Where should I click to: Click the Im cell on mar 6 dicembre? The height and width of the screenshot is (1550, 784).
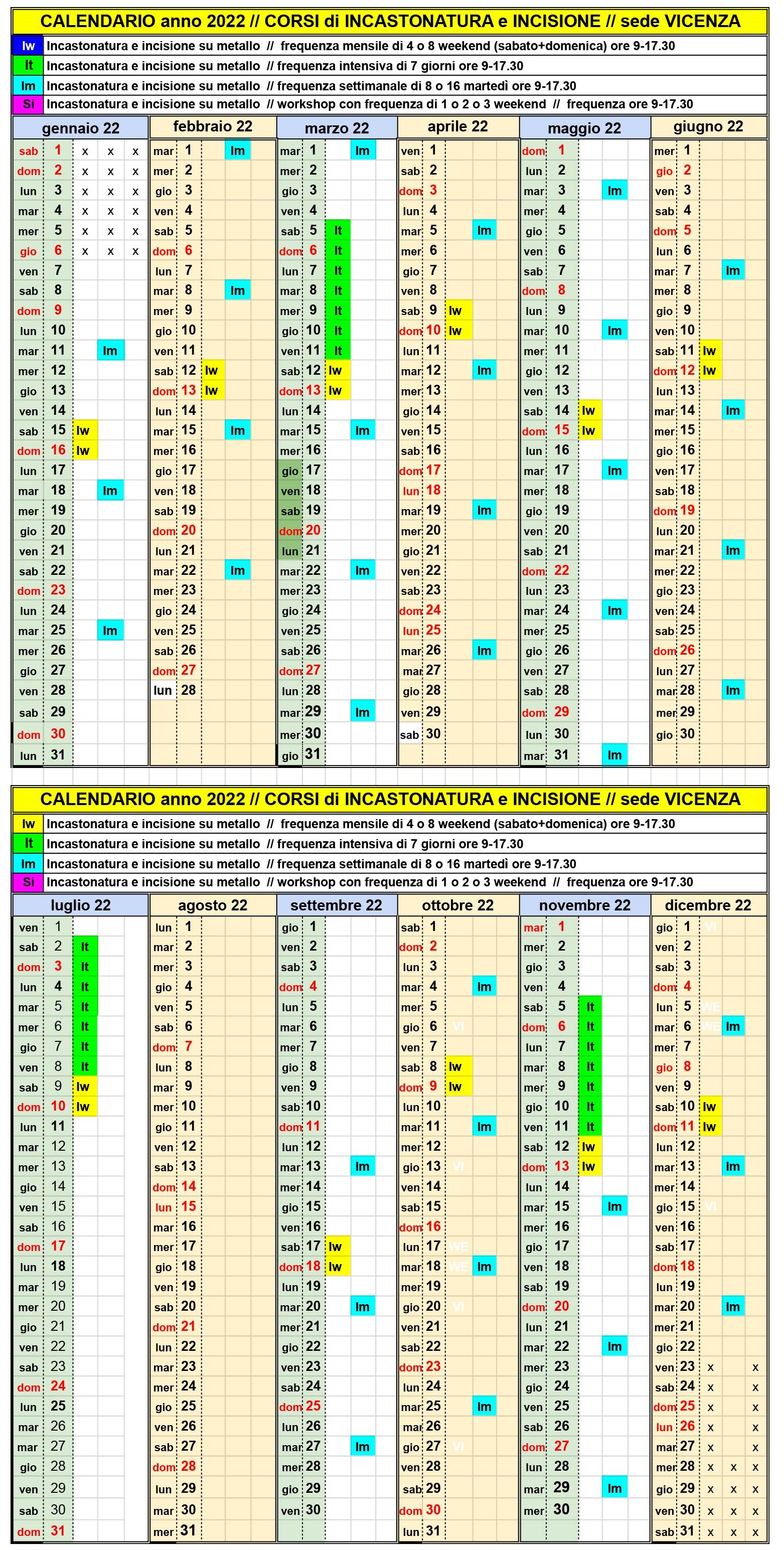[733, 1026]
